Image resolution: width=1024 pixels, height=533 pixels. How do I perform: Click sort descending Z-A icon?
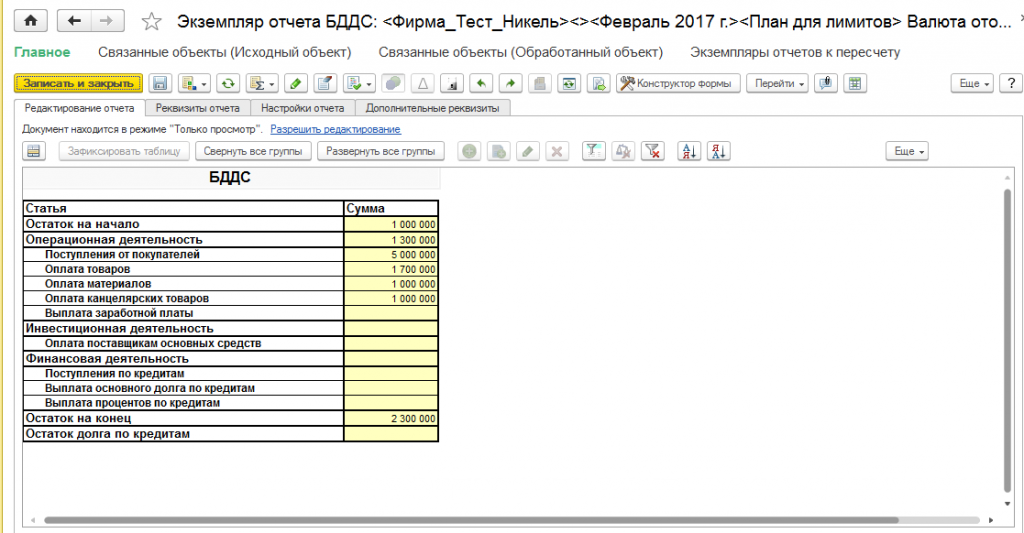(x=719, y=151)
